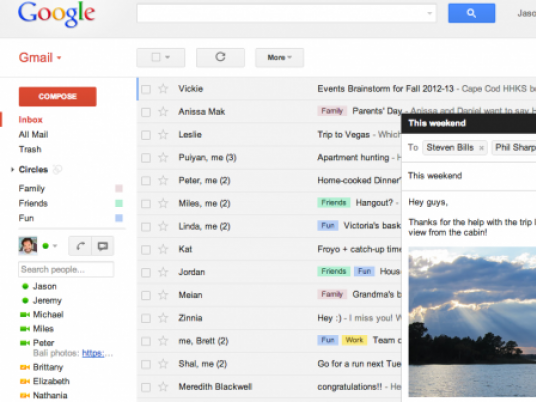Star the email from Meian
Image resolution: width=536 pixels, height=402 pixels.
coord(163,295)
